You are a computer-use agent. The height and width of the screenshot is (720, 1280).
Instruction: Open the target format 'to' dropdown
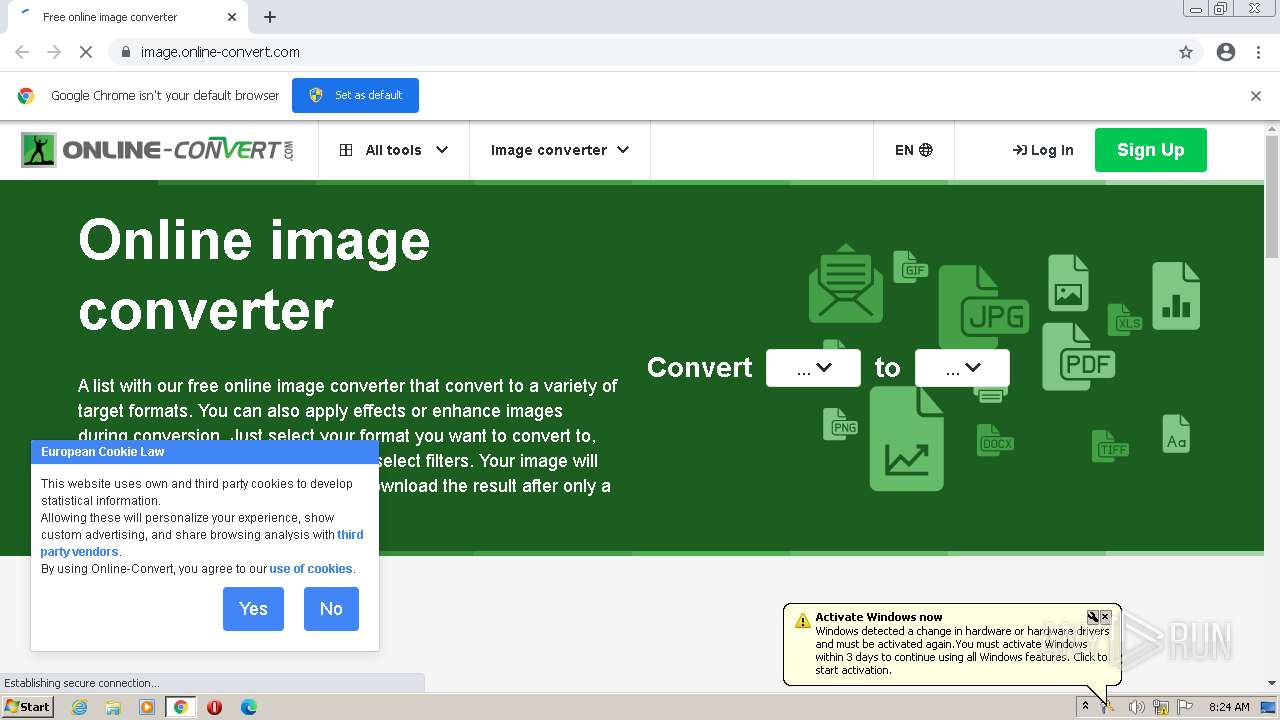pos(962,368)
